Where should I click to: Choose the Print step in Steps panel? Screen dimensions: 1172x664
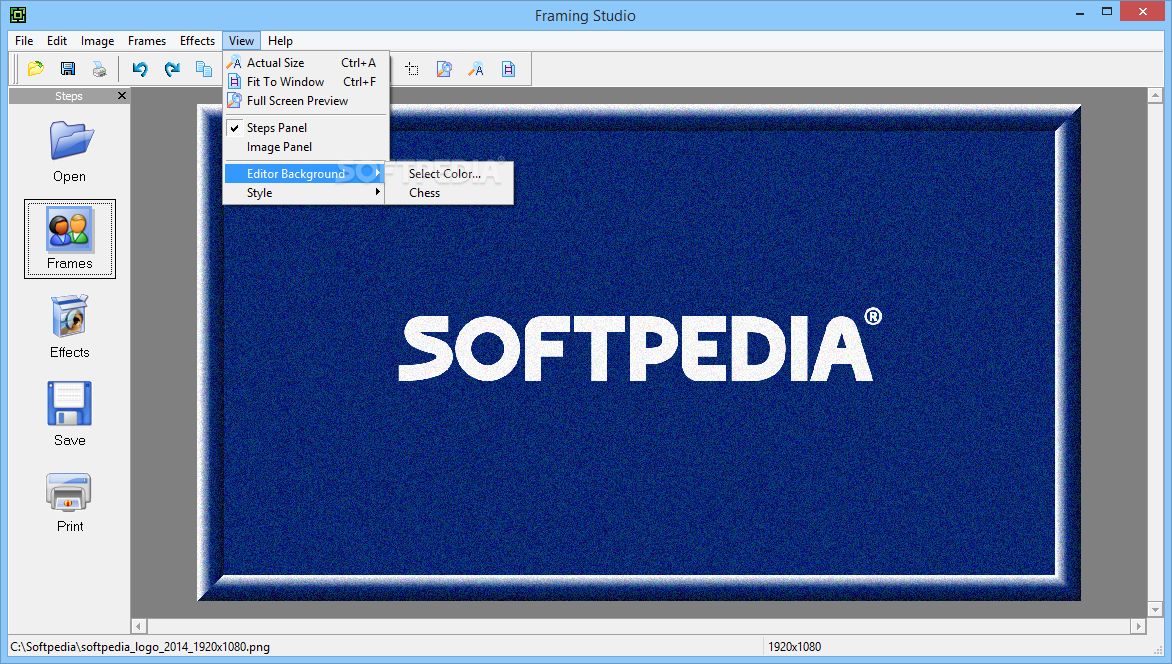point(70,502)
